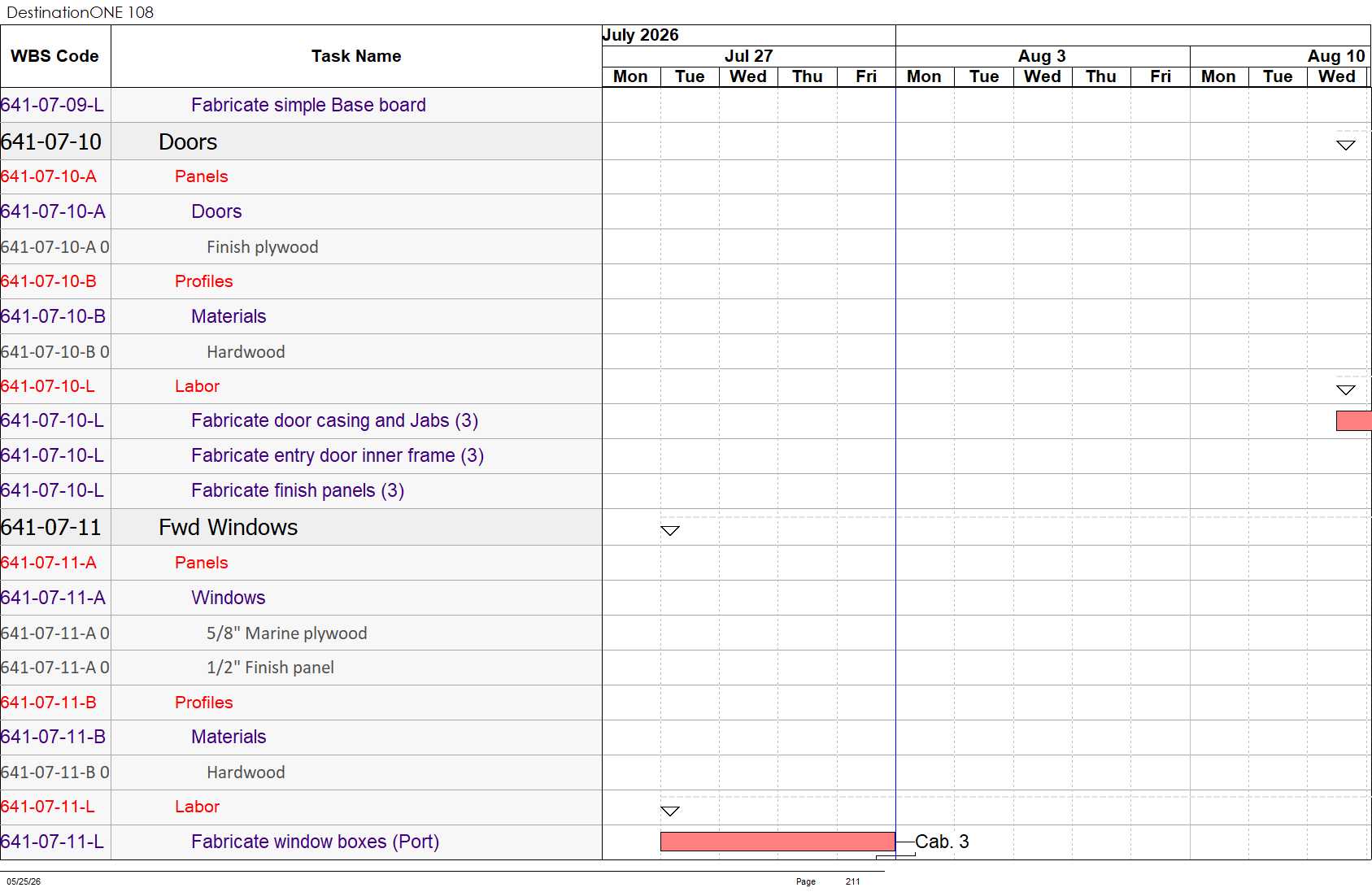This screenshot has height=892, width=1372.
Task: Click the Jul 27 week header
Action: tap(748, 56)
